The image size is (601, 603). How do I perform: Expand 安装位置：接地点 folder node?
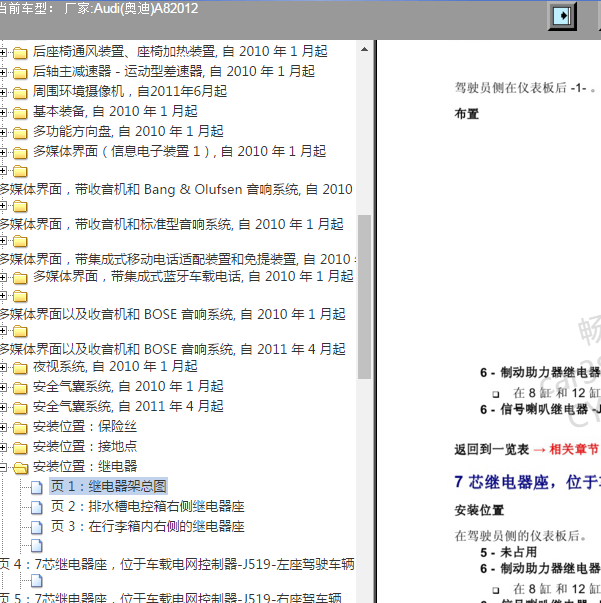[3, 447]
